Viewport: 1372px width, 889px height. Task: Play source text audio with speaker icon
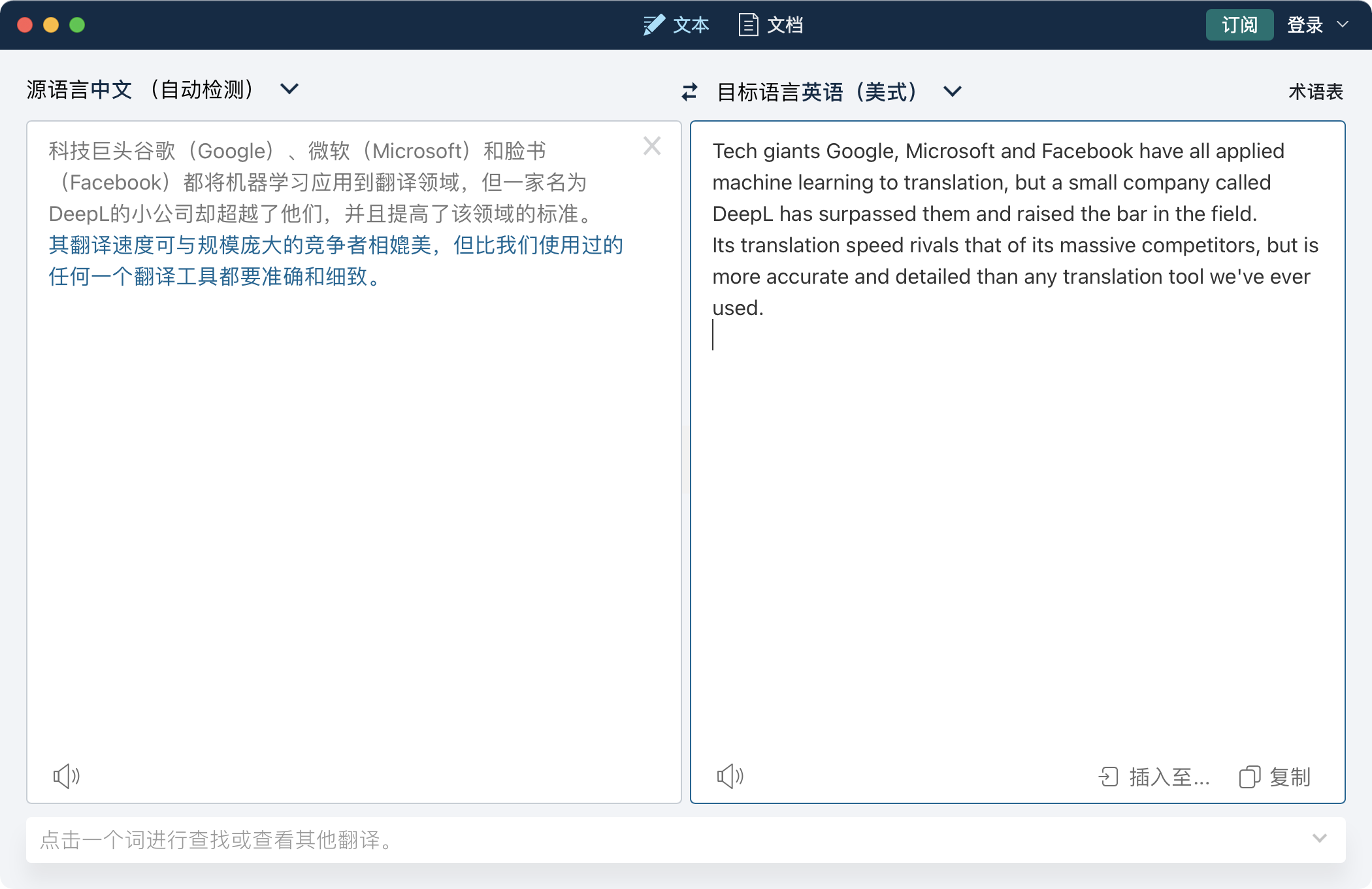click(66, 776)
